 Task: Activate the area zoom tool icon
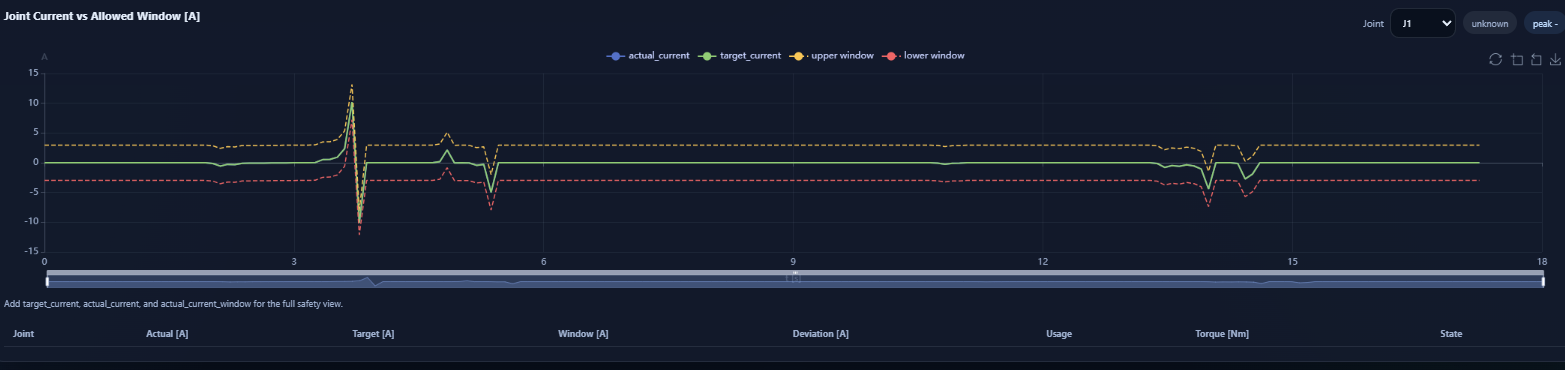(1517, 59)
